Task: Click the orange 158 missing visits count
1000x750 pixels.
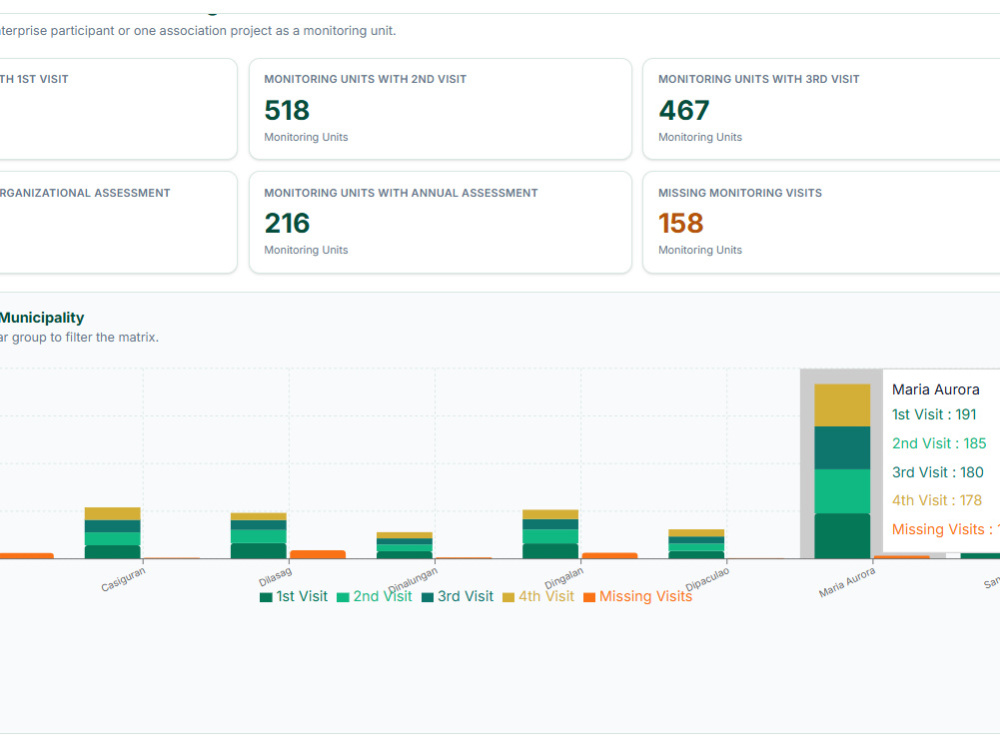Action: [x=680, y=223]
